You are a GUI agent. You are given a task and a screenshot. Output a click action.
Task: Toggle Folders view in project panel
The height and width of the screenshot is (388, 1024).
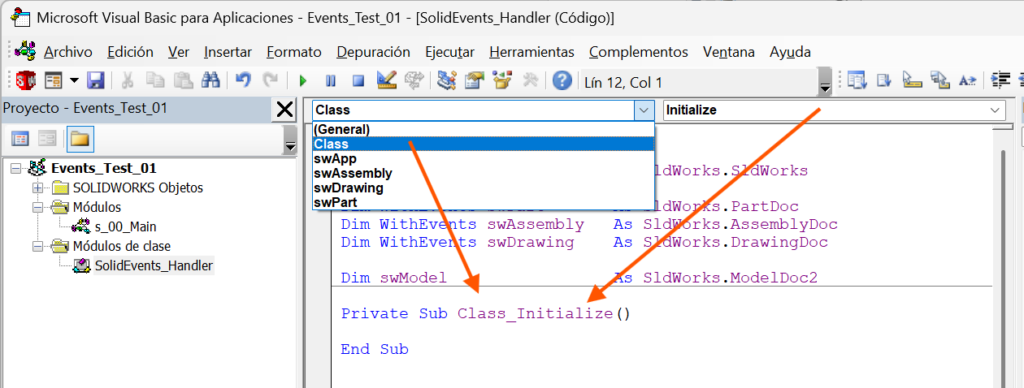click(80, 138)
